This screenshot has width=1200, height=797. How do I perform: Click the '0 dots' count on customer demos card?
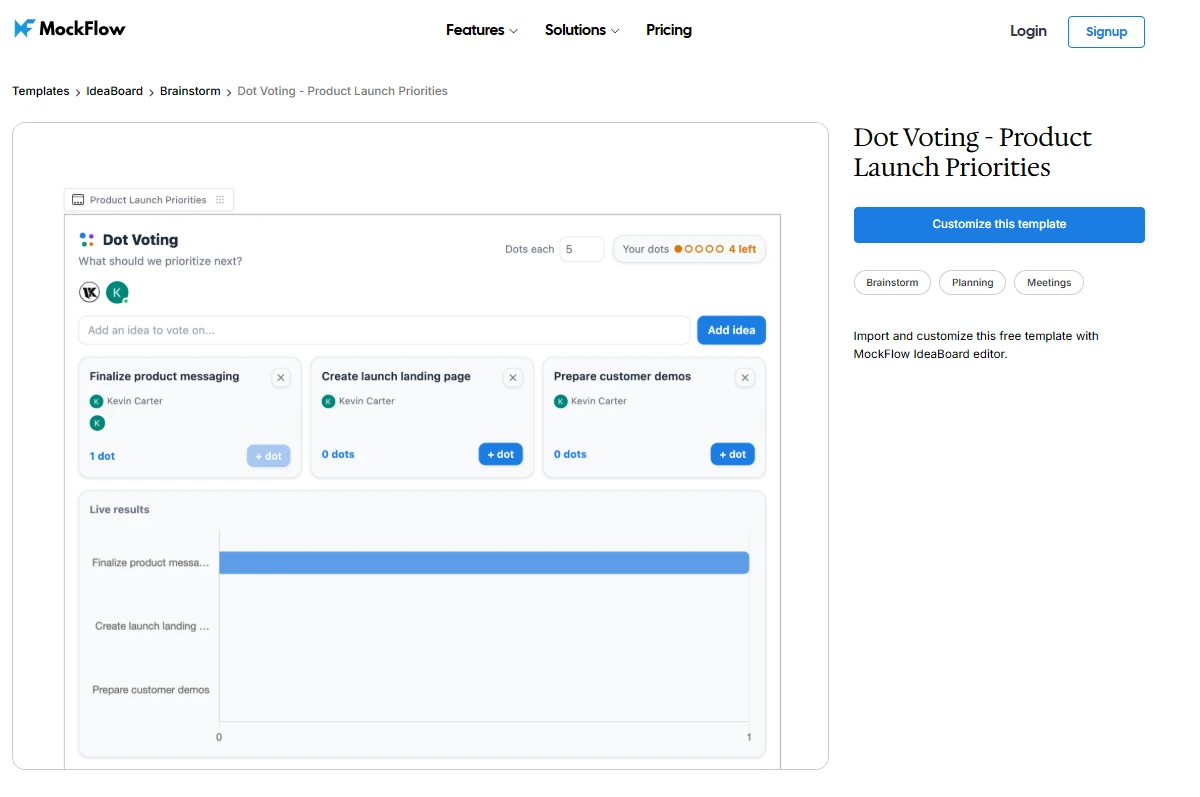(x=571, y=454)
